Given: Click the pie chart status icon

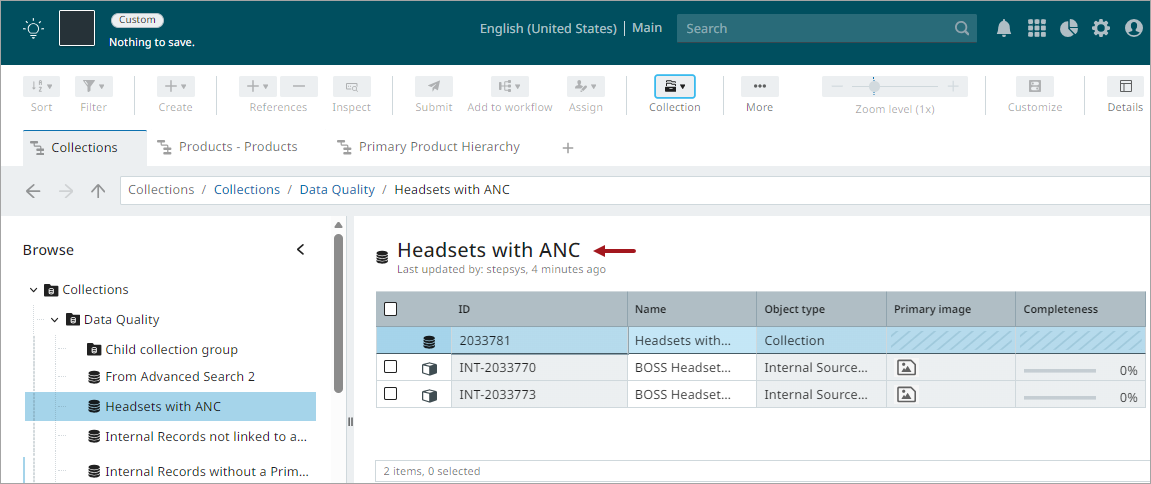Looking at the screenshot, I should 1069,28.
